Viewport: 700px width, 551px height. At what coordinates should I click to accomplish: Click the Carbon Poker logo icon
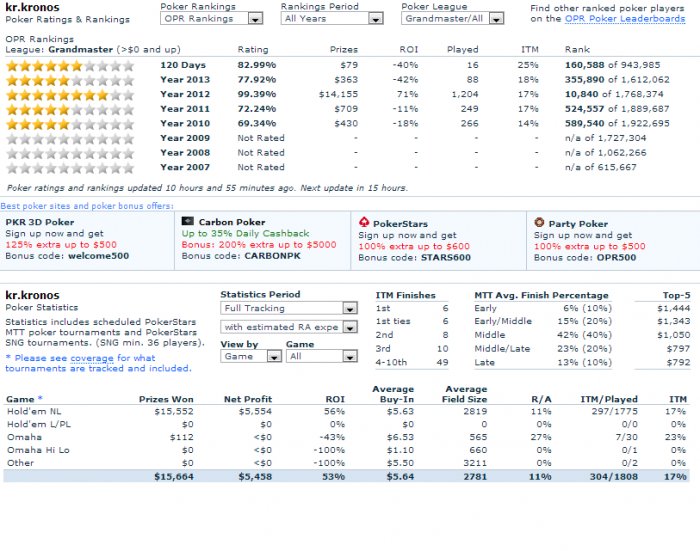click(x=188, y=221)
